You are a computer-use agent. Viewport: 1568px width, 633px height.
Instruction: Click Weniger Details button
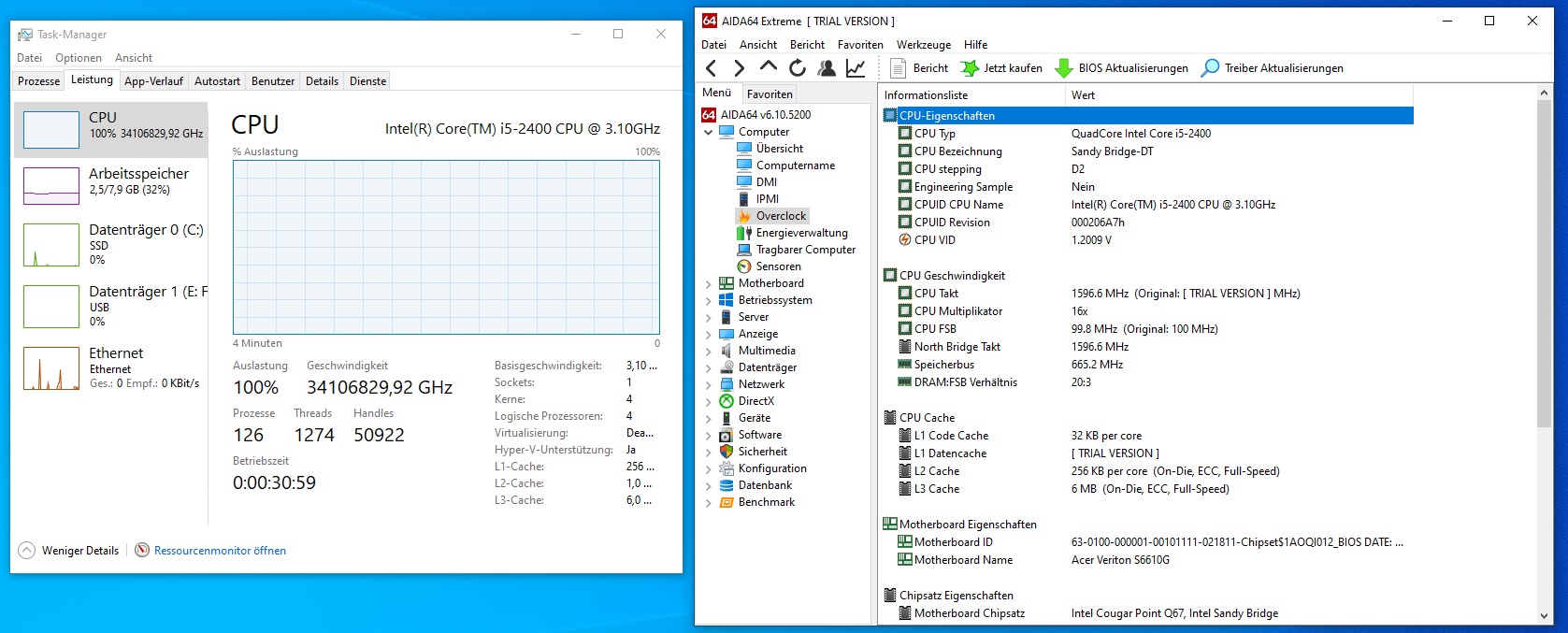tap(69, 551)
